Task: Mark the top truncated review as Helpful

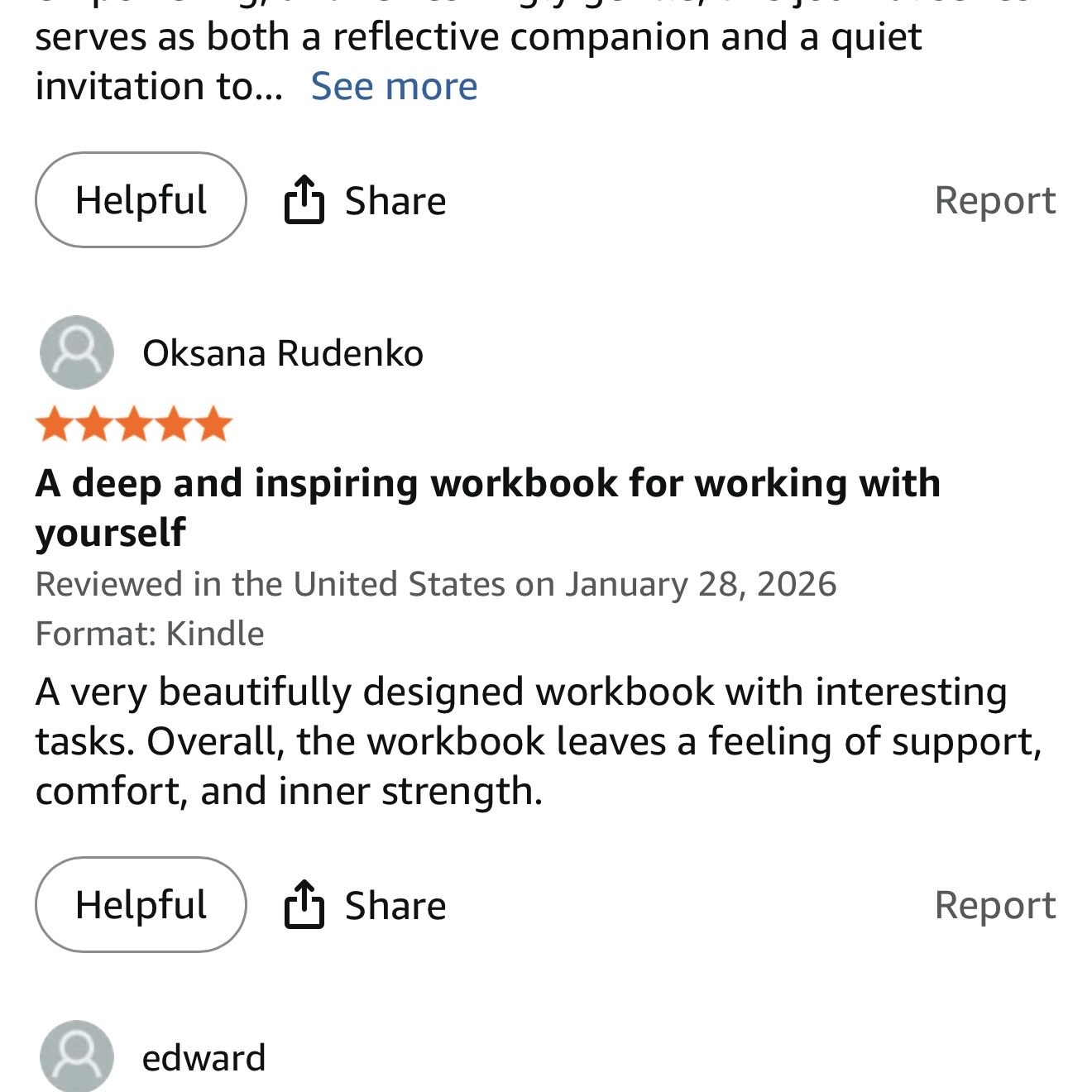Action: [141, 200]
